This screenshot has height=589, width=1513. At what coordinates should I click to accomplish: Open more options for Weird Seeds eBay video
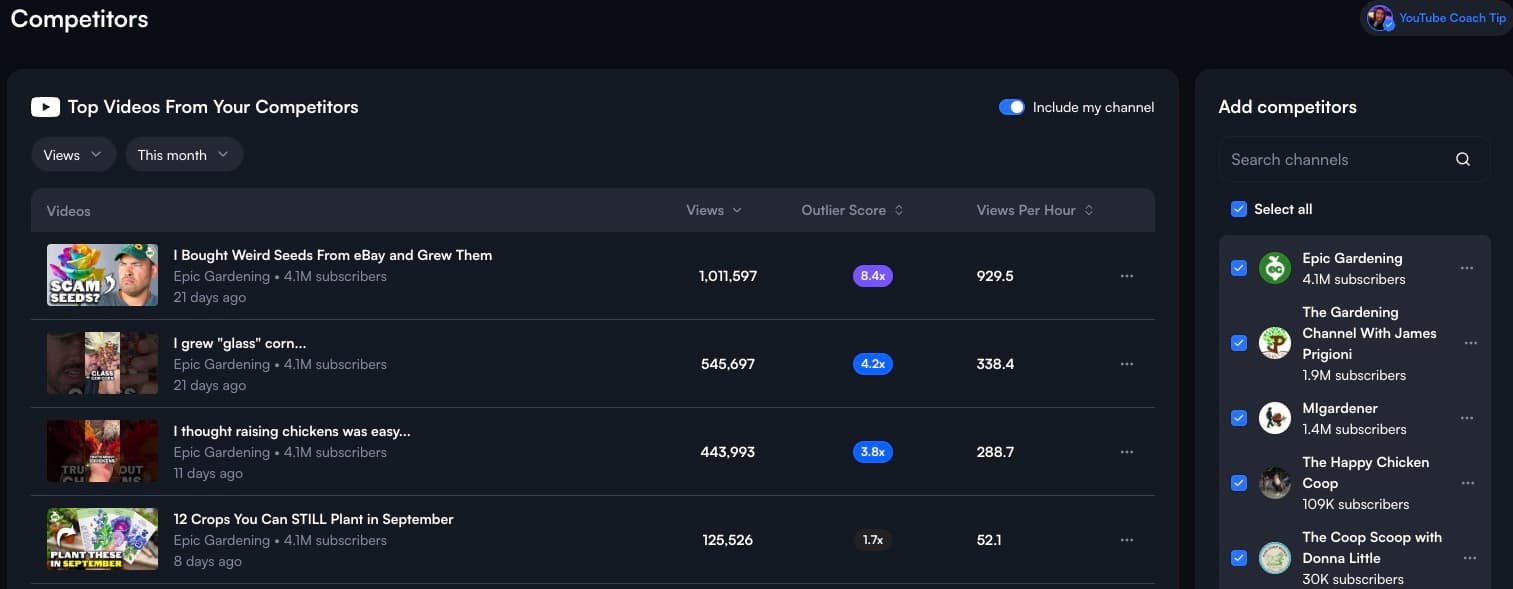click(x=1127, y=276)
